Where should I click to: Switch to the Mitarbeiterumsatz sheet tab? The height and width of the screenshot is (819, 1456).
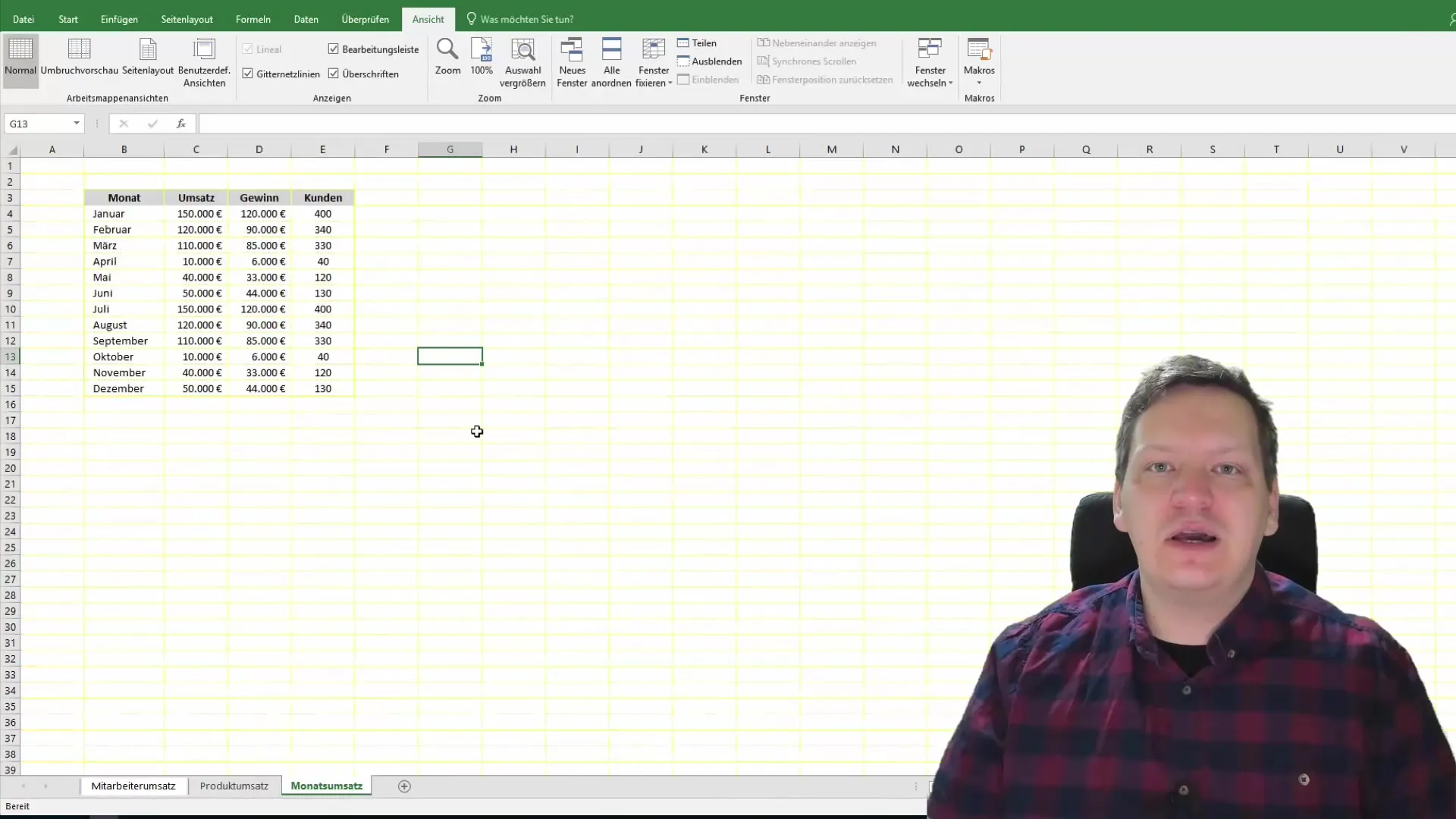point(133,786)
